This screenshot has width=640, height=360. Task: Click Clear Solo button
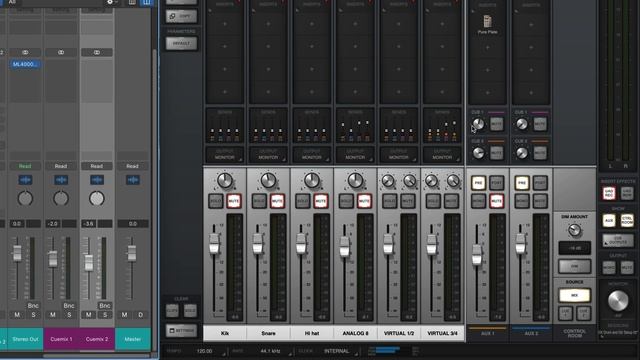[190, 311]
